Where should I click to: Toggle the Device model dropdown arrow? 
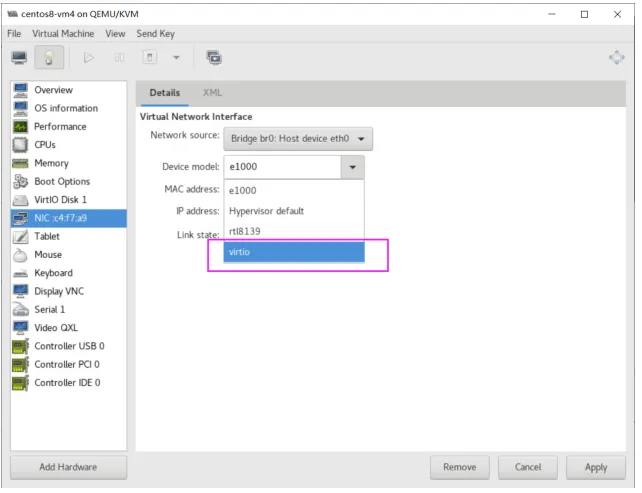353,167
